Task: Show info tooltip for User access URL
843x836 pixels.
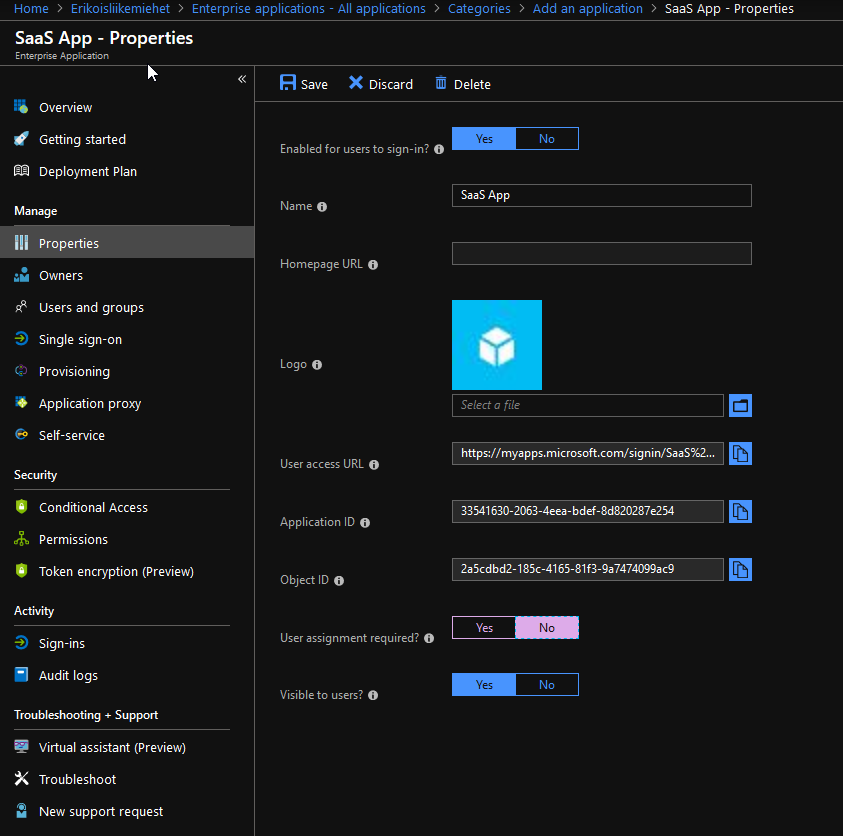Action: (x=374, y=465)
